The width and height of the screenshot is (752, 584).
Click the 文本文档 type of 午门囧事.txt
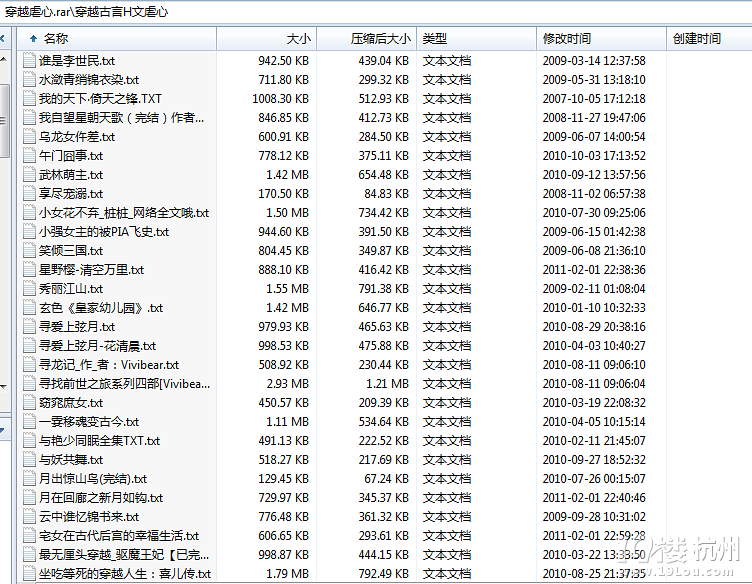(447, 156)
